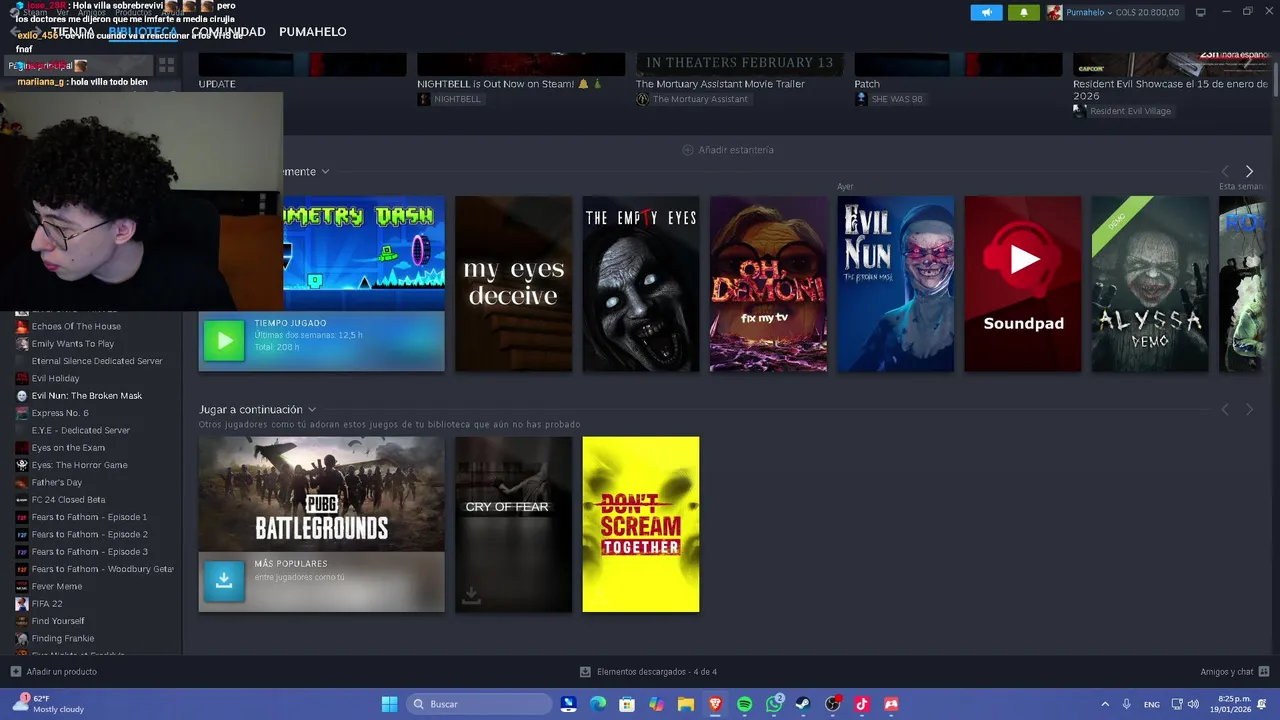Open the PUBG Battlegrounds cover art
The height and width of the screenshot is (720, 1280).
coord(322,494)
